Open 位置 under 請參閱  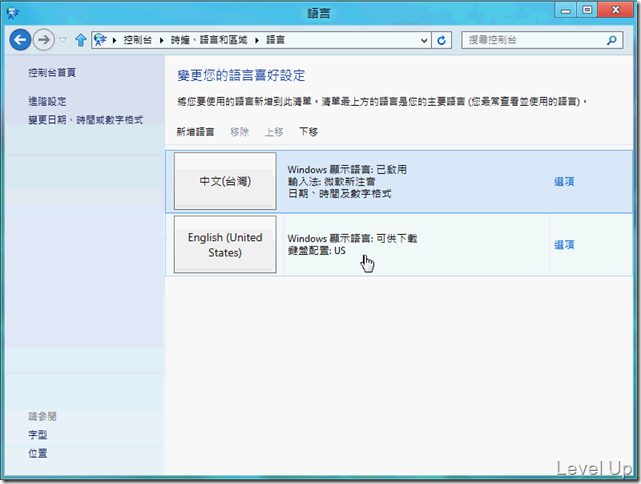pyautogui.click(x=38, y=453)
